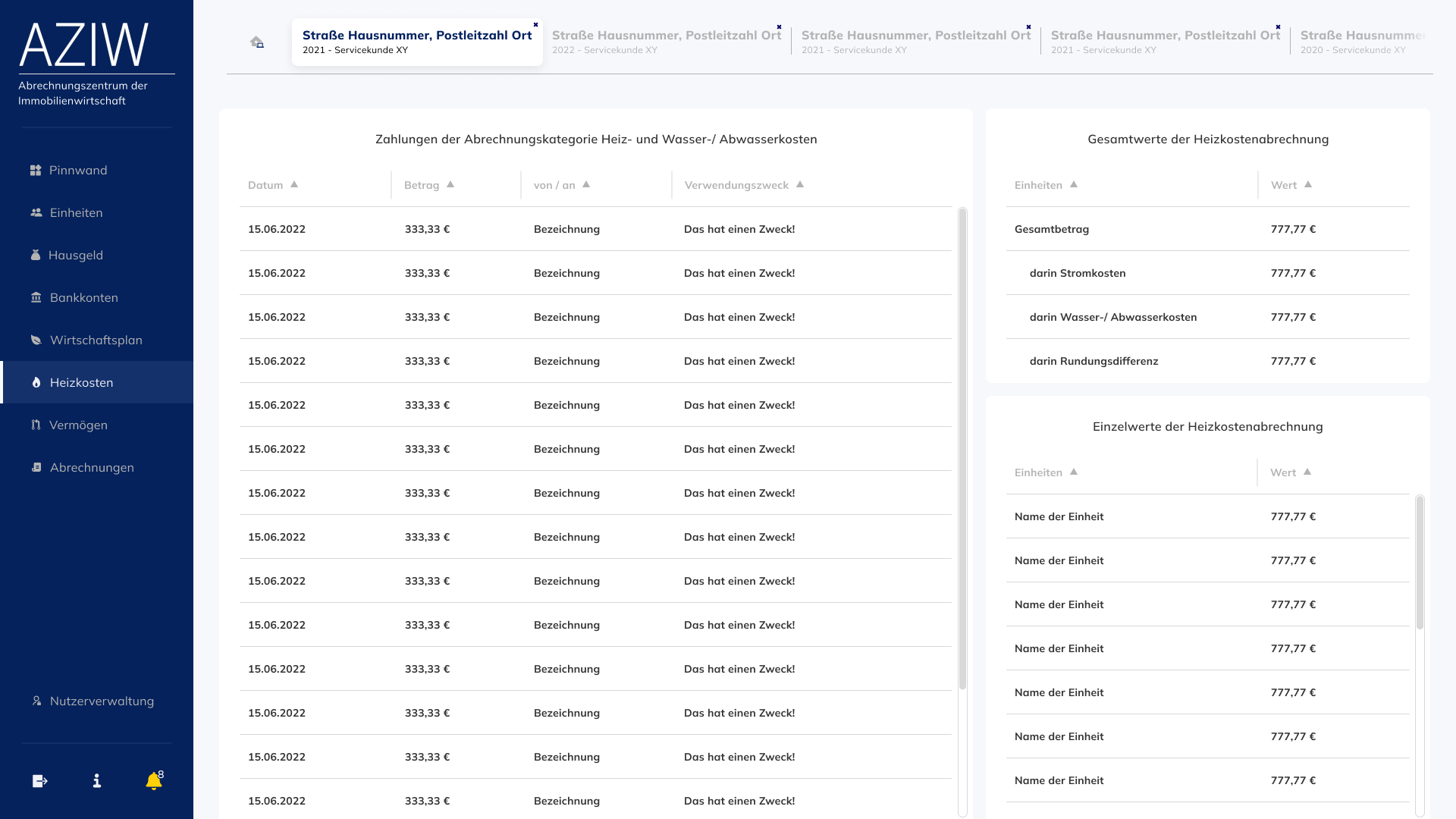
Task: Open Wirtschaftsplan in the sidebar
Action: [x=96, y=340]
